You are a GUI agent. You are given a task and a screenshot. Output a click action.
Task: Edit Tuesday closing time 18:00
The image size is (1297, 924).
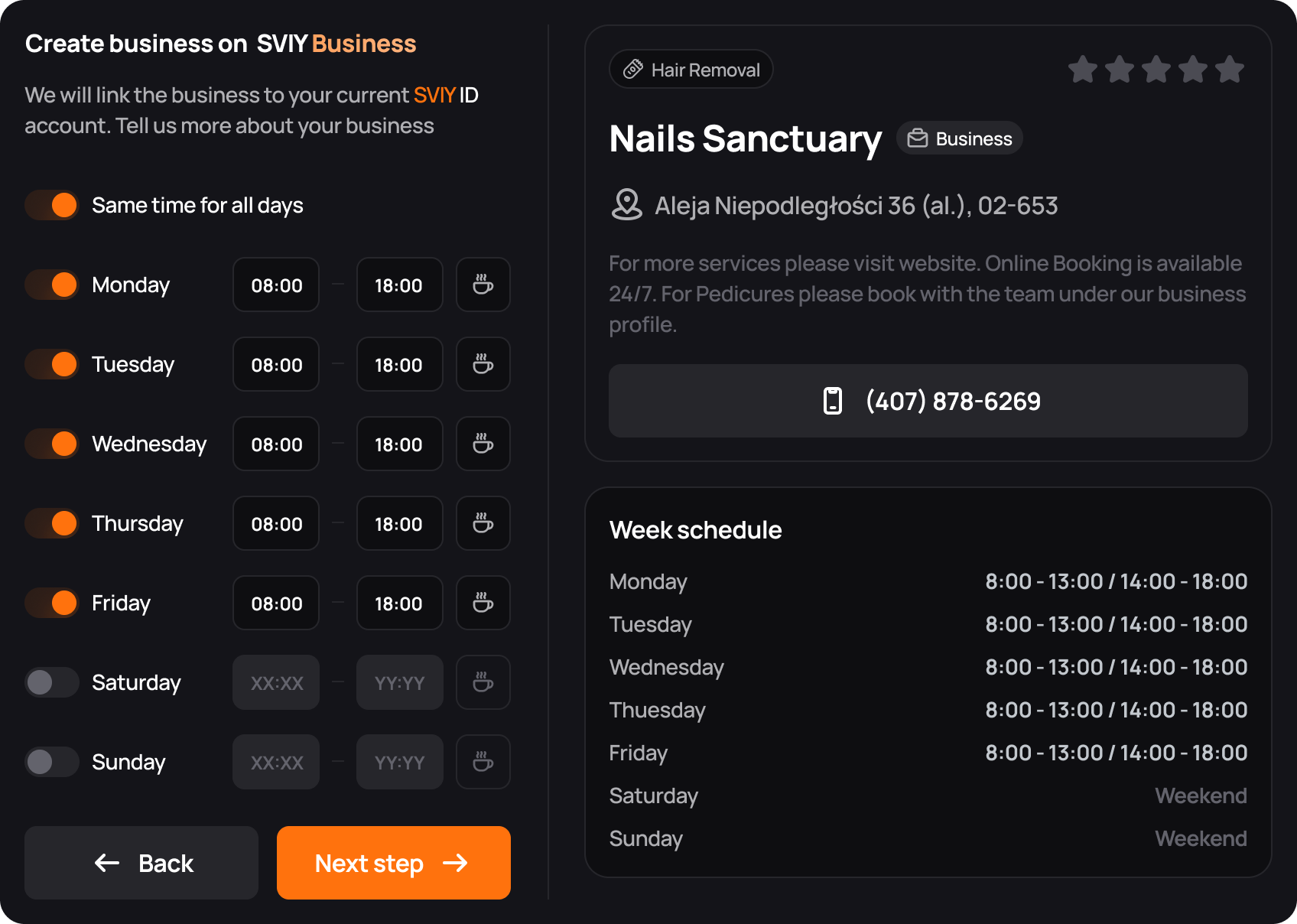(x=400, y=364)
